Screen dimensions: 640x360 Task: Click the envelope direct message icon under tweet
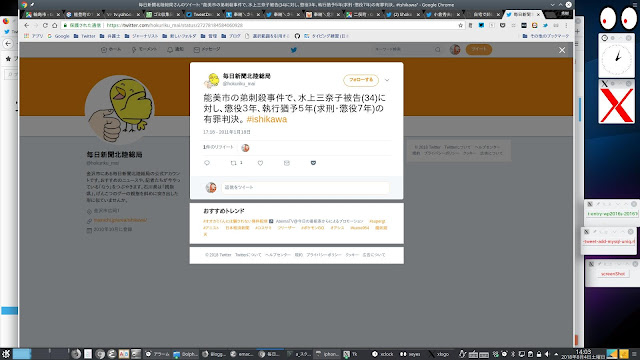[287, 163]
